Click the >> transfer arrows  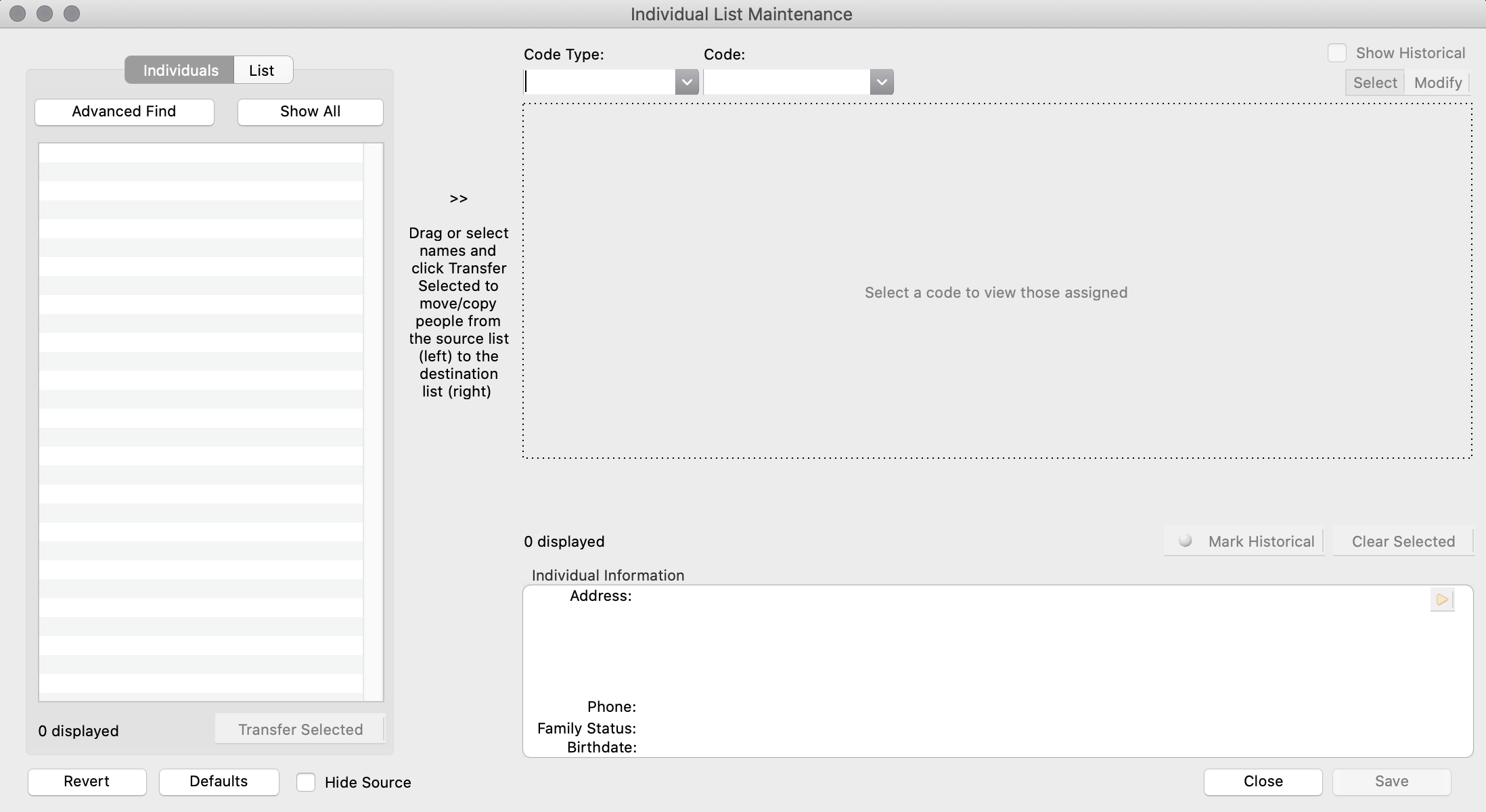pyautogui.click(x=458, y=199)
